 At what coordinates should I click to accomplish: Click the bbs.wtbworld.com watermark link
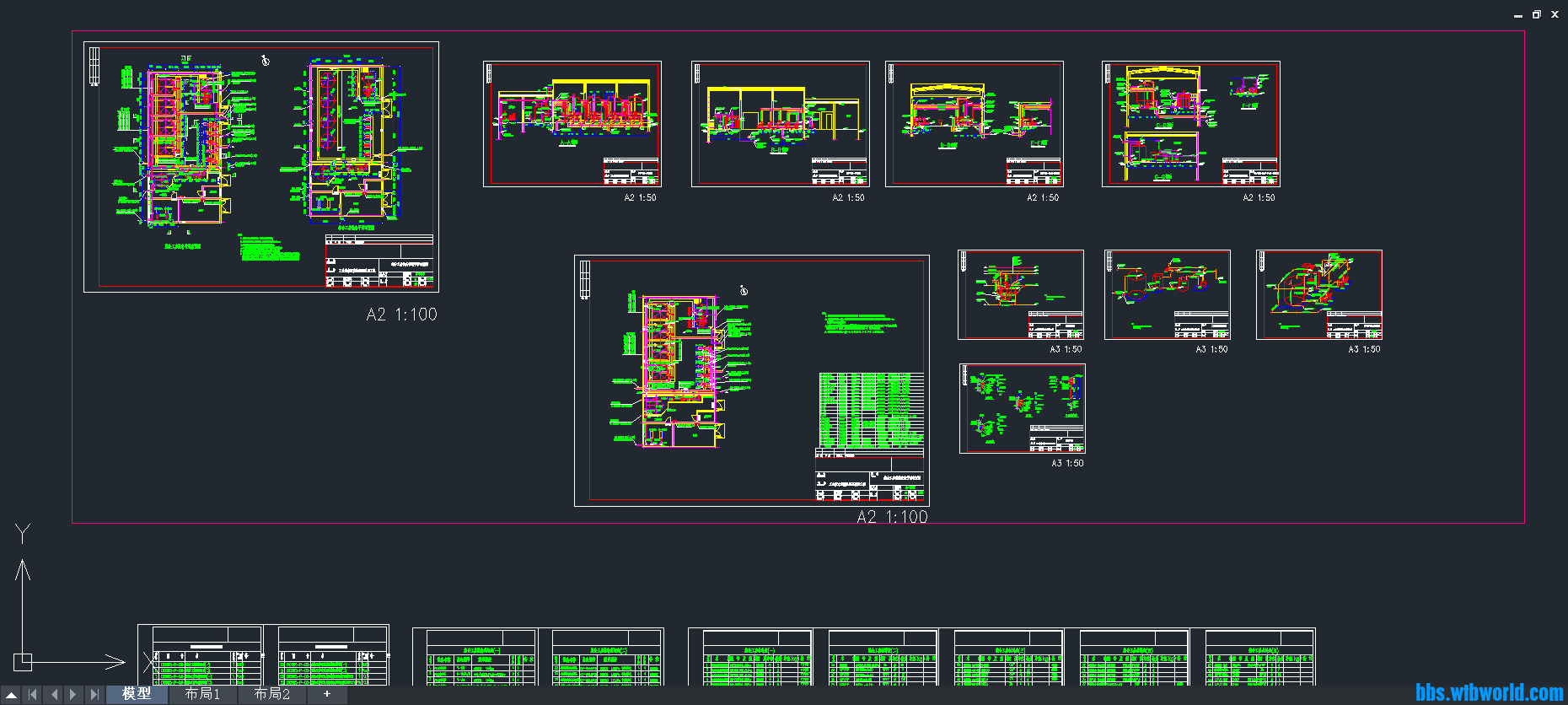click(x=1489, y=692)
